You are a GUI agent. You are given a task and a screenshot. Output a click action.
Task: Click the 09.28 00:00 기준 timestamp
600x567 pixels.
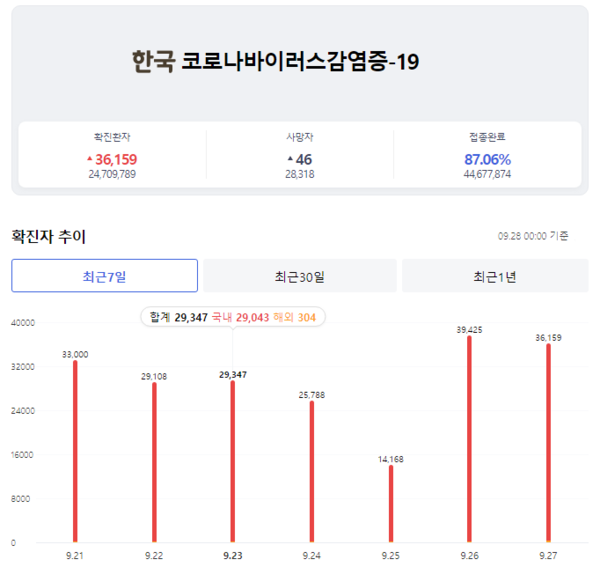click(533, 236)
